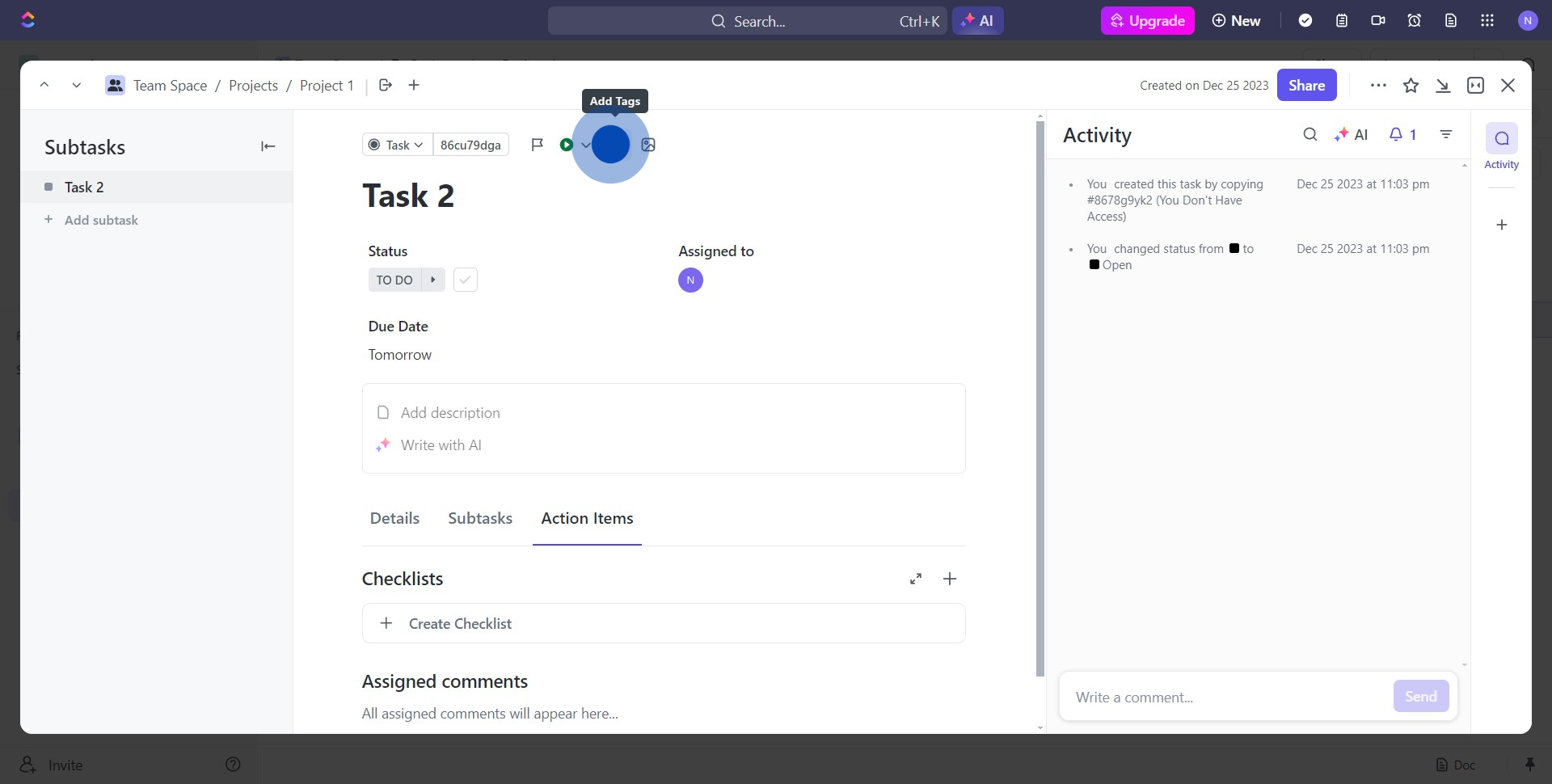1552x784 pixels.
Task: Click the cover image icon
Action: 648,145
